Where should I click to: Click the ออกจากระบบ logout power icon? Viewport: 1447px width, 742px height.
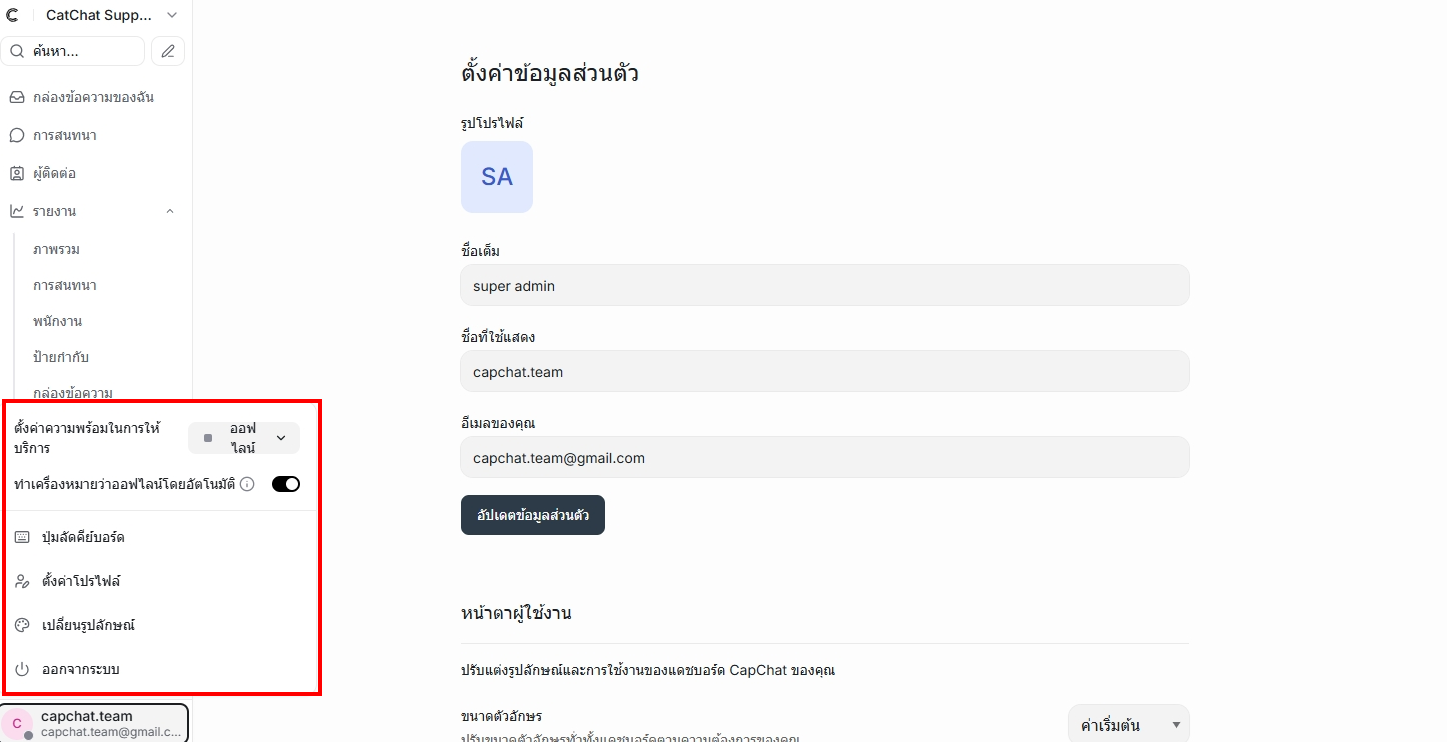tap(21, 668)
